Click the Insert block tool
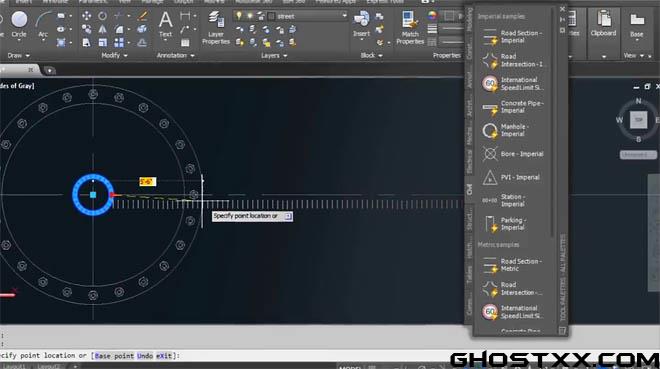This screenshot has height=369, width=660. pyautogui.click(x=362, y=24)
